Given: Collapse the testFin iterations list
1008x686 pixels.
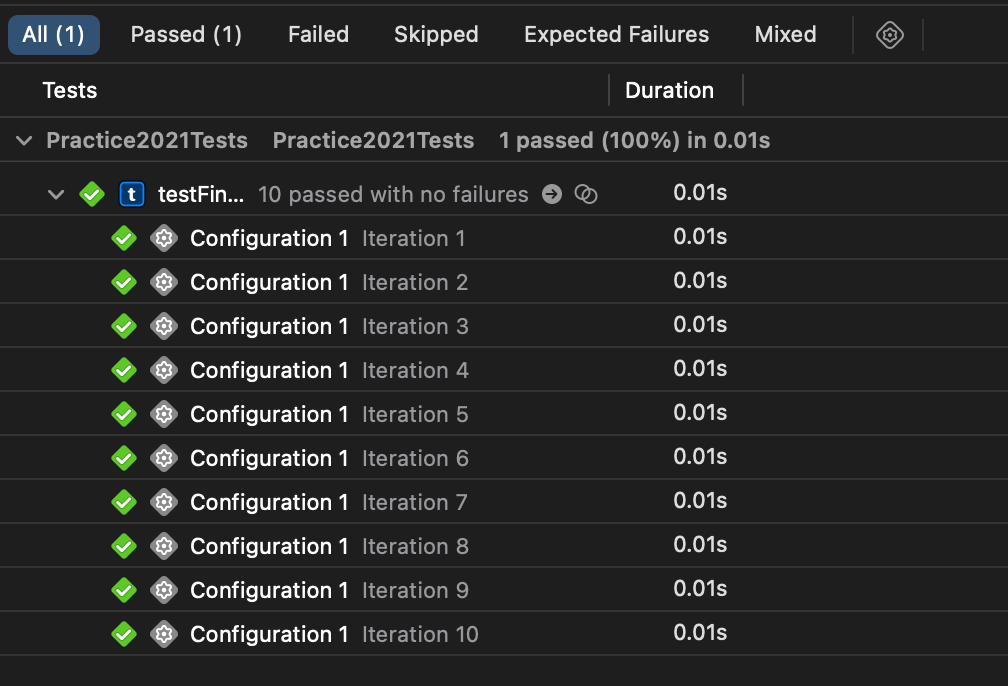Looking at the screenshot, I should 56,194.
